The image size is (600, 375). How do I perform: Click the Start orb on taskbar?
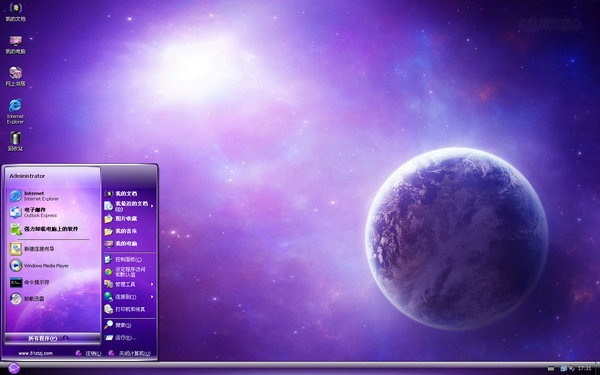click(14, 368)
